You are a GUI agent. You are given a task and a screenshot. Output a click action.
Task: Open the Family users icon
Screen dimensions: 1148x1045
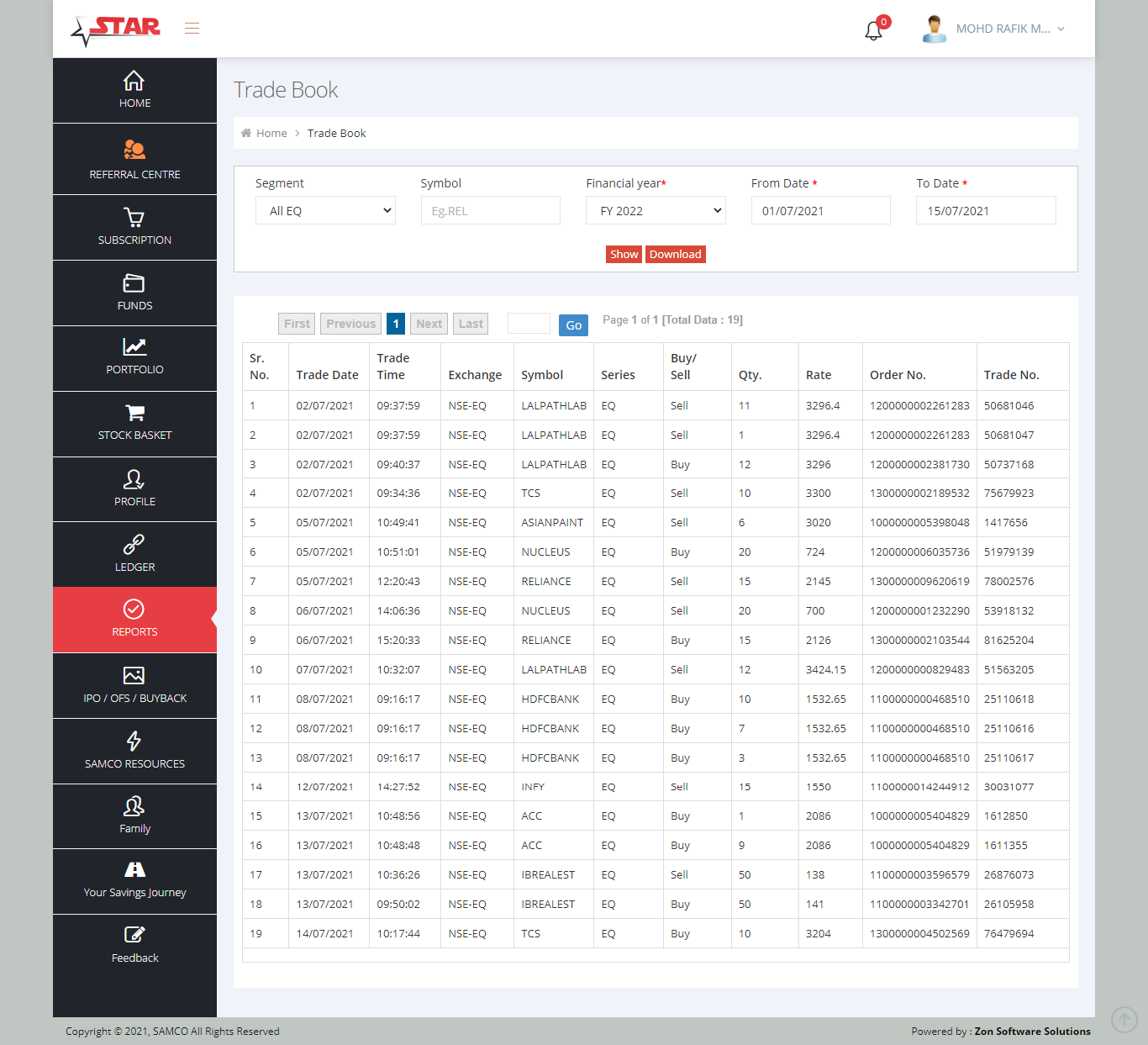[134, 806]
